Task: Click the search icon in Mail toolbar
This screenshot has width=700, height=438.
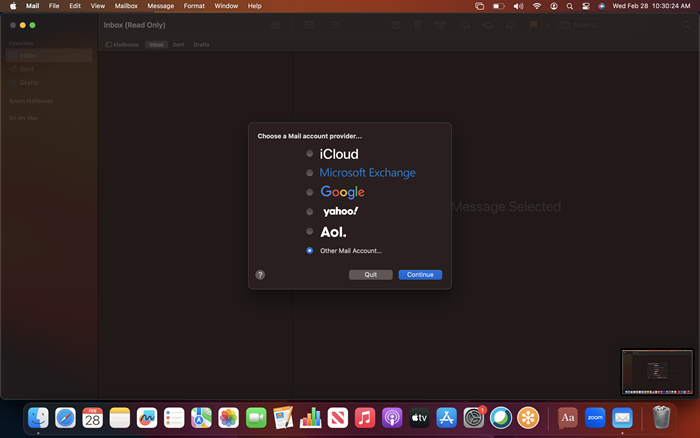Action: [686, 25]
